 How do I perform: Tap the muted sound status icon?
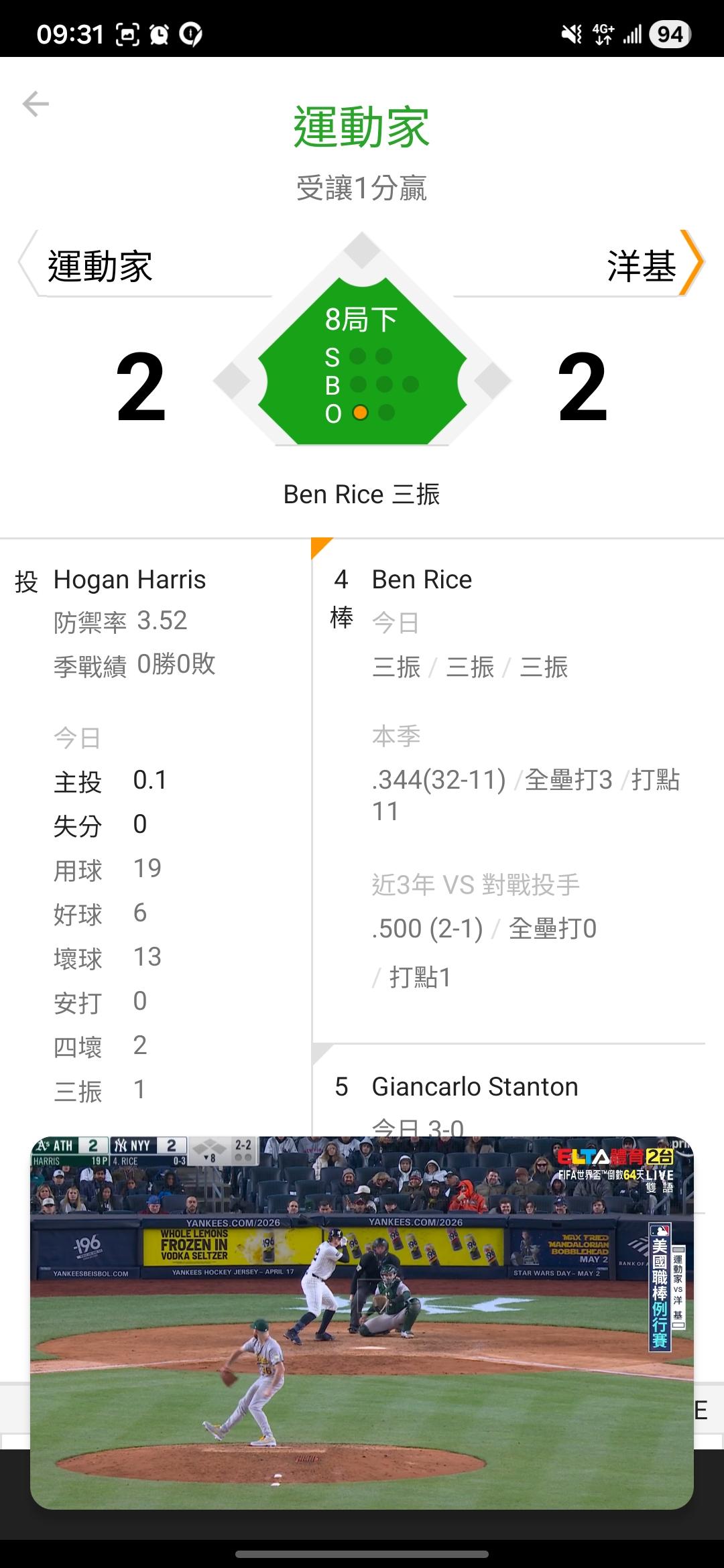571,34
